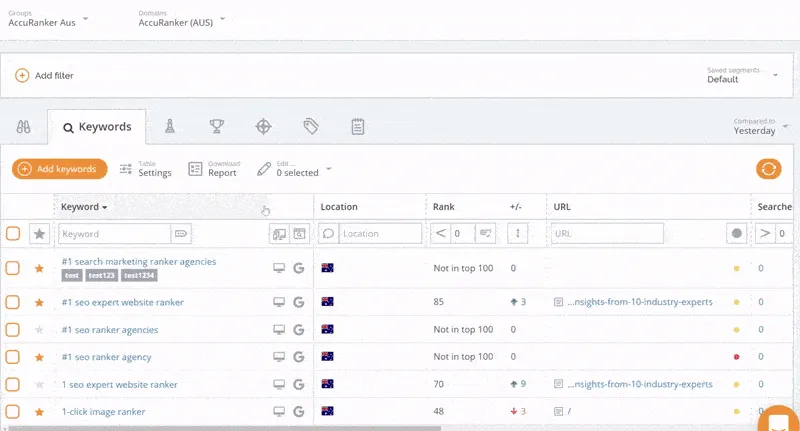Click Google icon for #1 seo ranker agencies

pyautogui.click(x=299, y=329)
